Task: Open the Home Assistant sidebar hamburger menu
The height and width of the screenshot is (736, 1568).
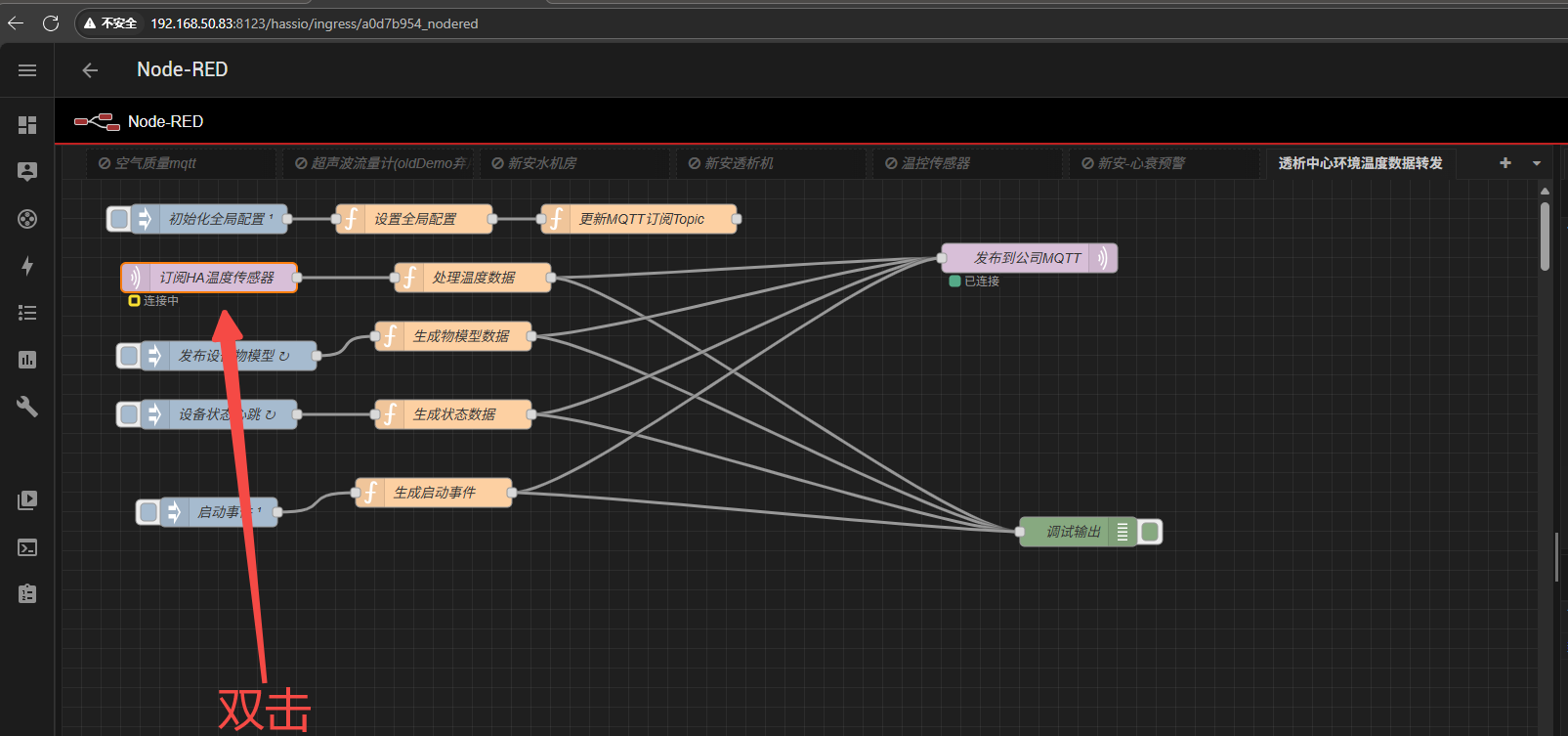Action: [27, 70]
